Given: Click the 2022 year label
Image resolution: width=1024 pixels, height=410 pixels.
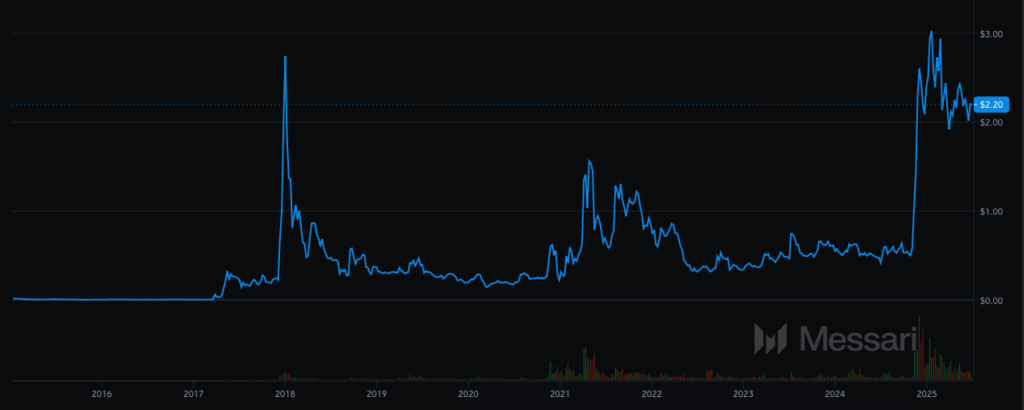Looking at the screenshot, I should 652,394.
